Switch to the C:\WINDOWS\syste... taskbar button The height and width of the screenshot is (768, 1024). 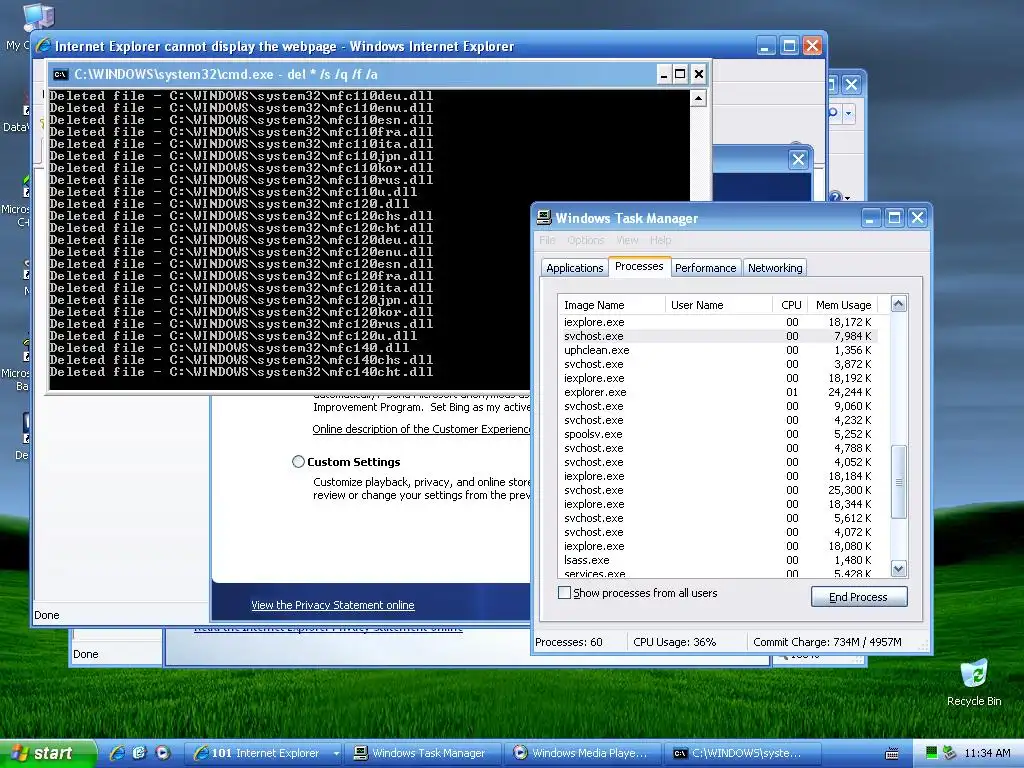coord(744,753)
